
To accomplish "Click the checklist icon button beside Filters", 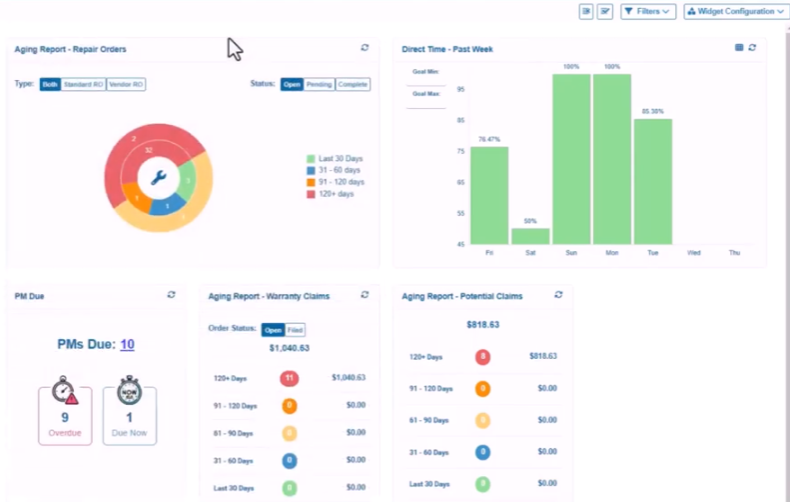I will (605, 11).
